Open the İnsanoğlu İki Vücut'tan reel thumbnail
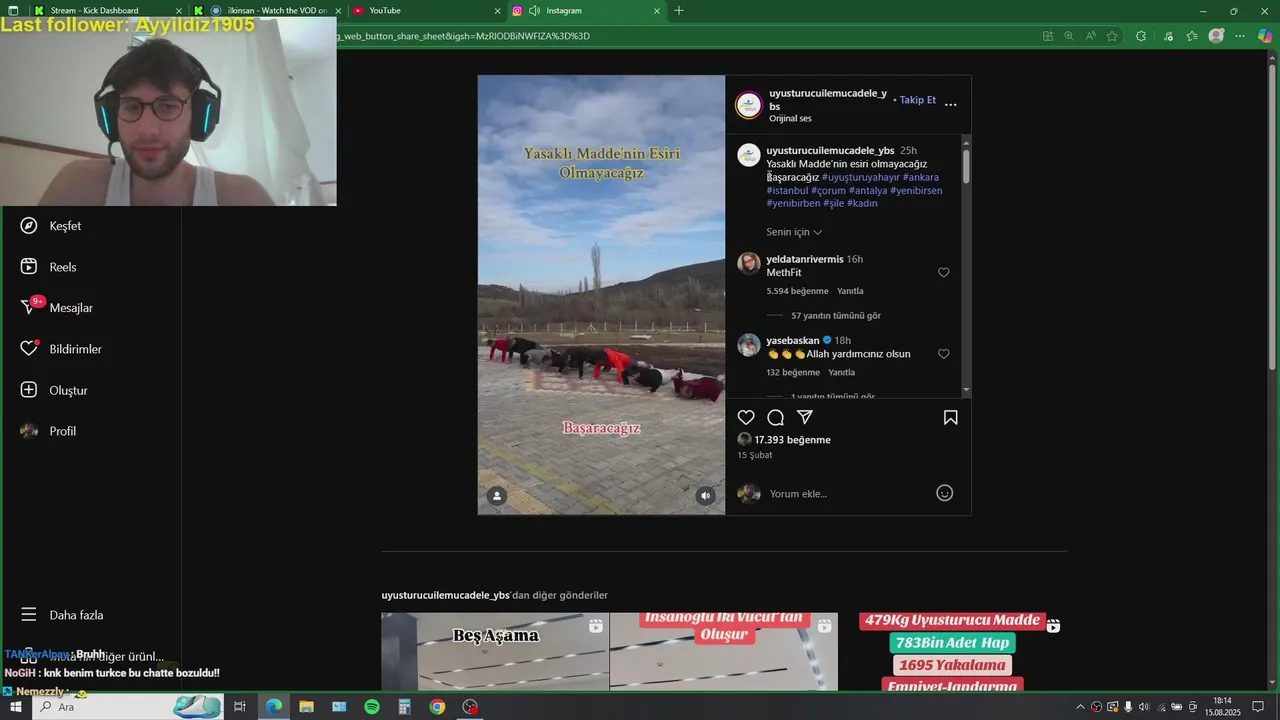This screenshot has height=720, width=1280. coord(724,651)
